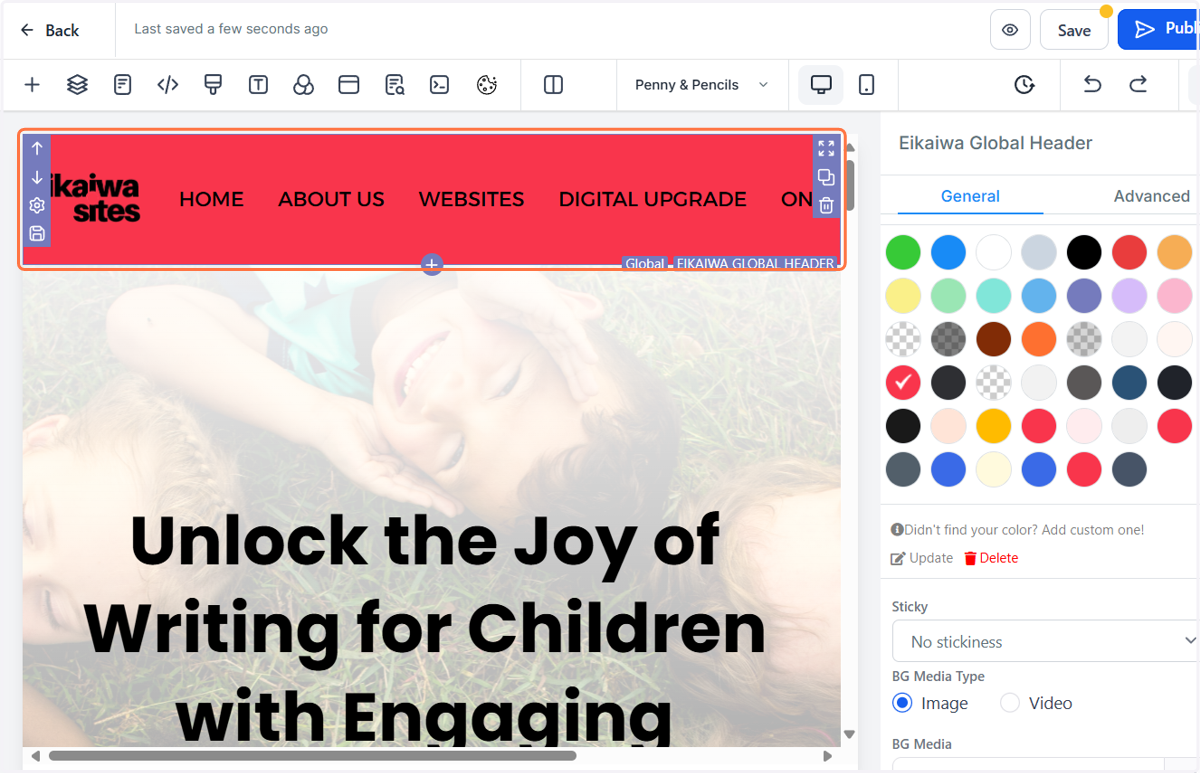The image size is (1200, 773).
Task: Click the Global label tag
Action: coord(645,264)
